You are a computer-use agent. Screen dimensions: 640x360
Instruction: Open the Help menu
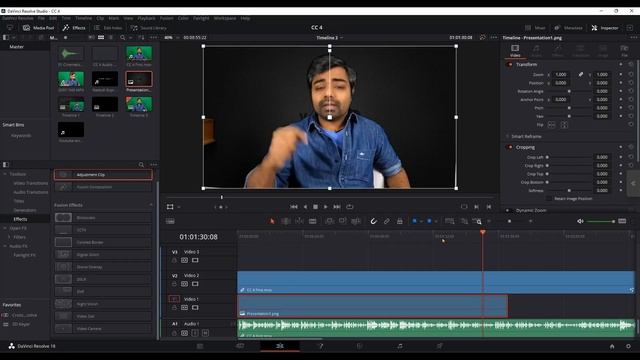click(245, 18)
